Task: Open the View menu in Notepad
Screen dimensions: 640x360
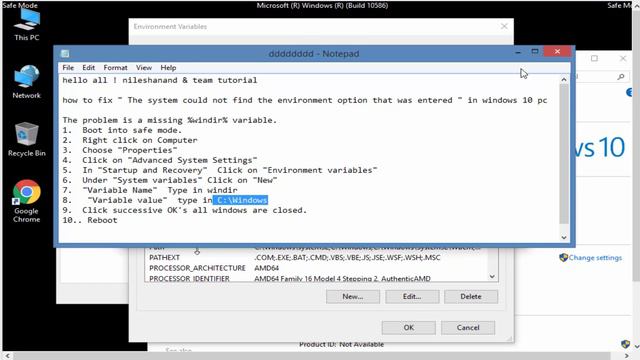Action: tap(144, 68)
